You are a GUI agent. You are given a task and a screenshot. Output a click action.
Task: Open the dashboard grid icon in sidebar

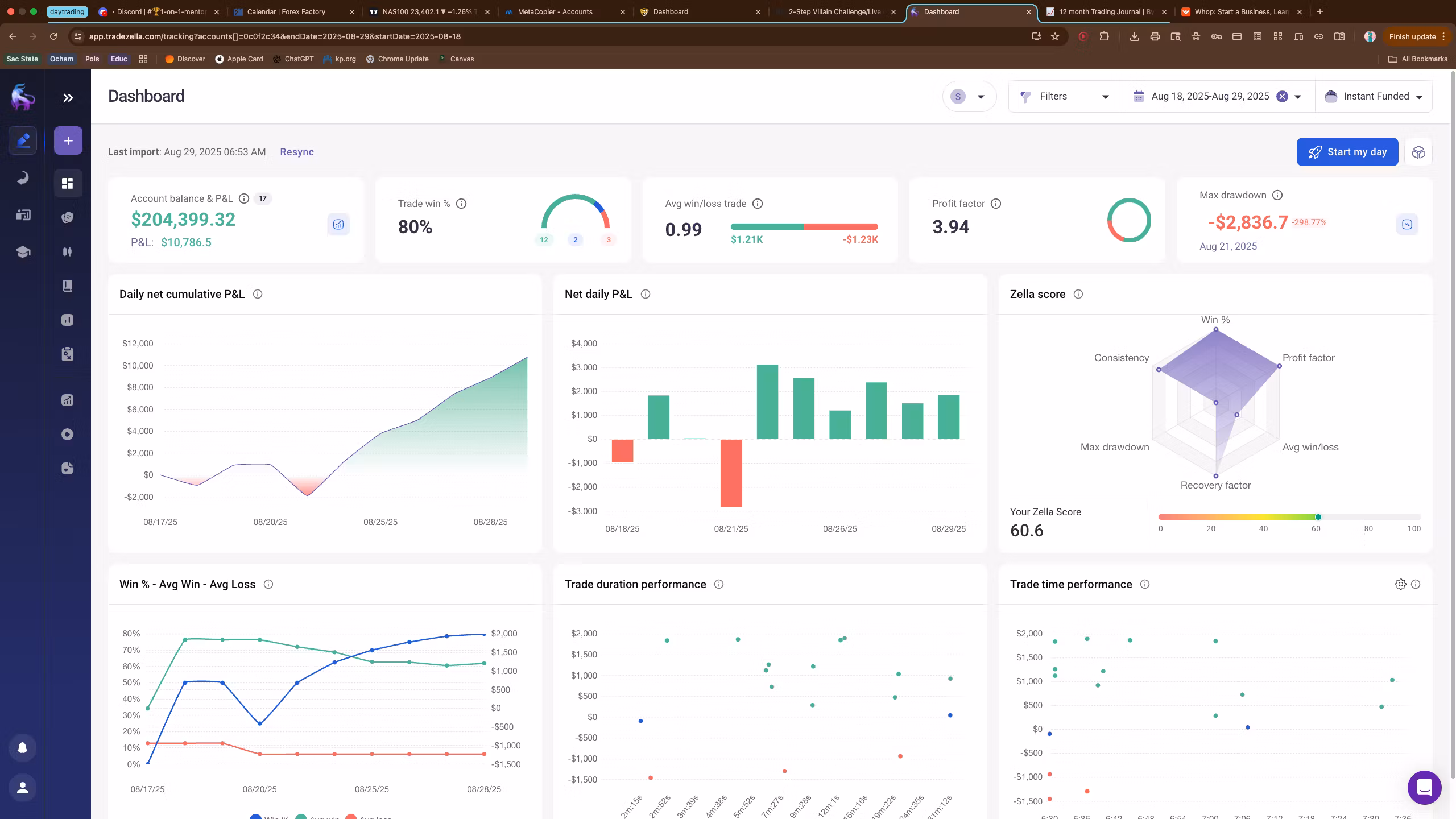68,183
